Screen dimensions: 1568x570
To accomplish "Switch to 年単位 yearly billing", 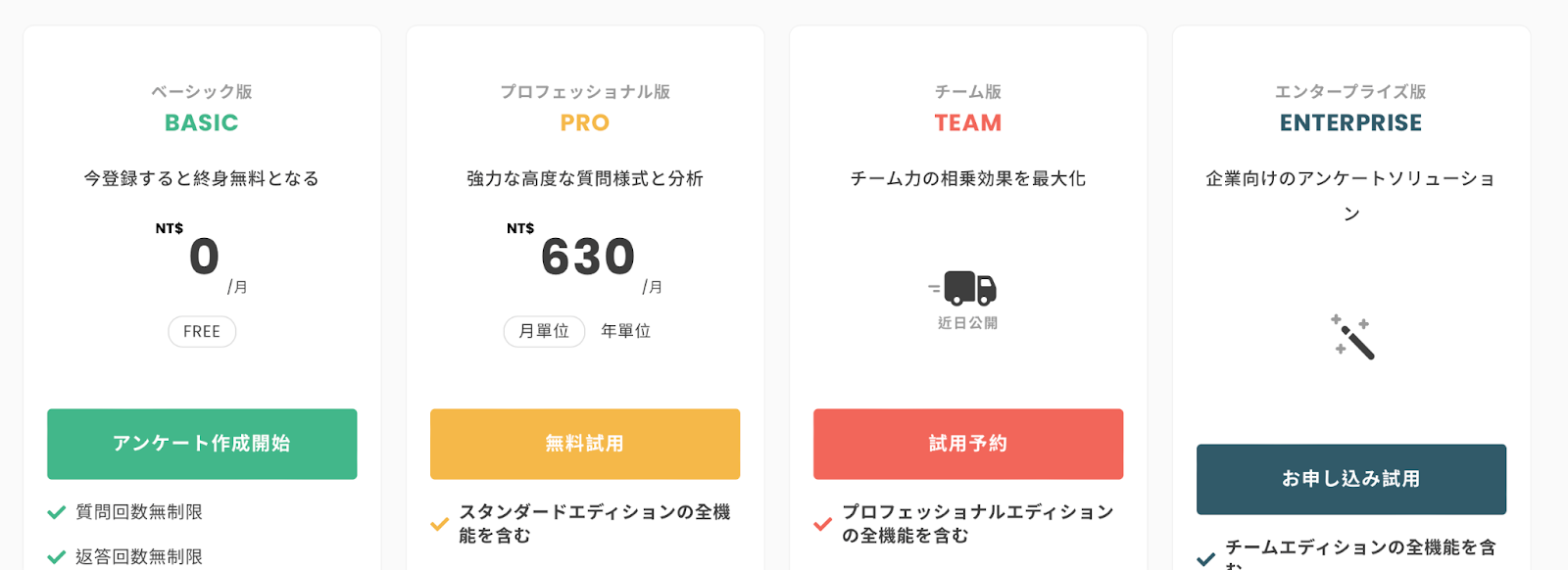I will (625, 331).
